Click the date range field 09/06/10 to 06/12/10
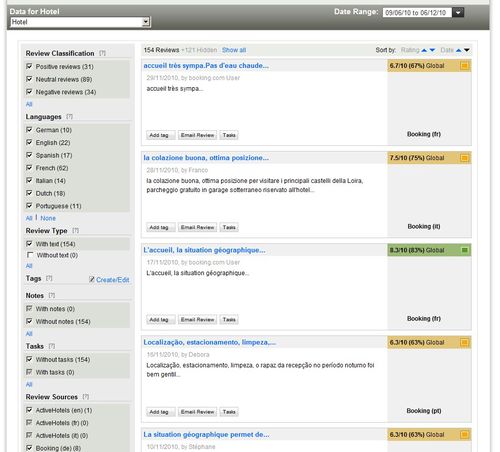The image size is (500, 452). 417,13
